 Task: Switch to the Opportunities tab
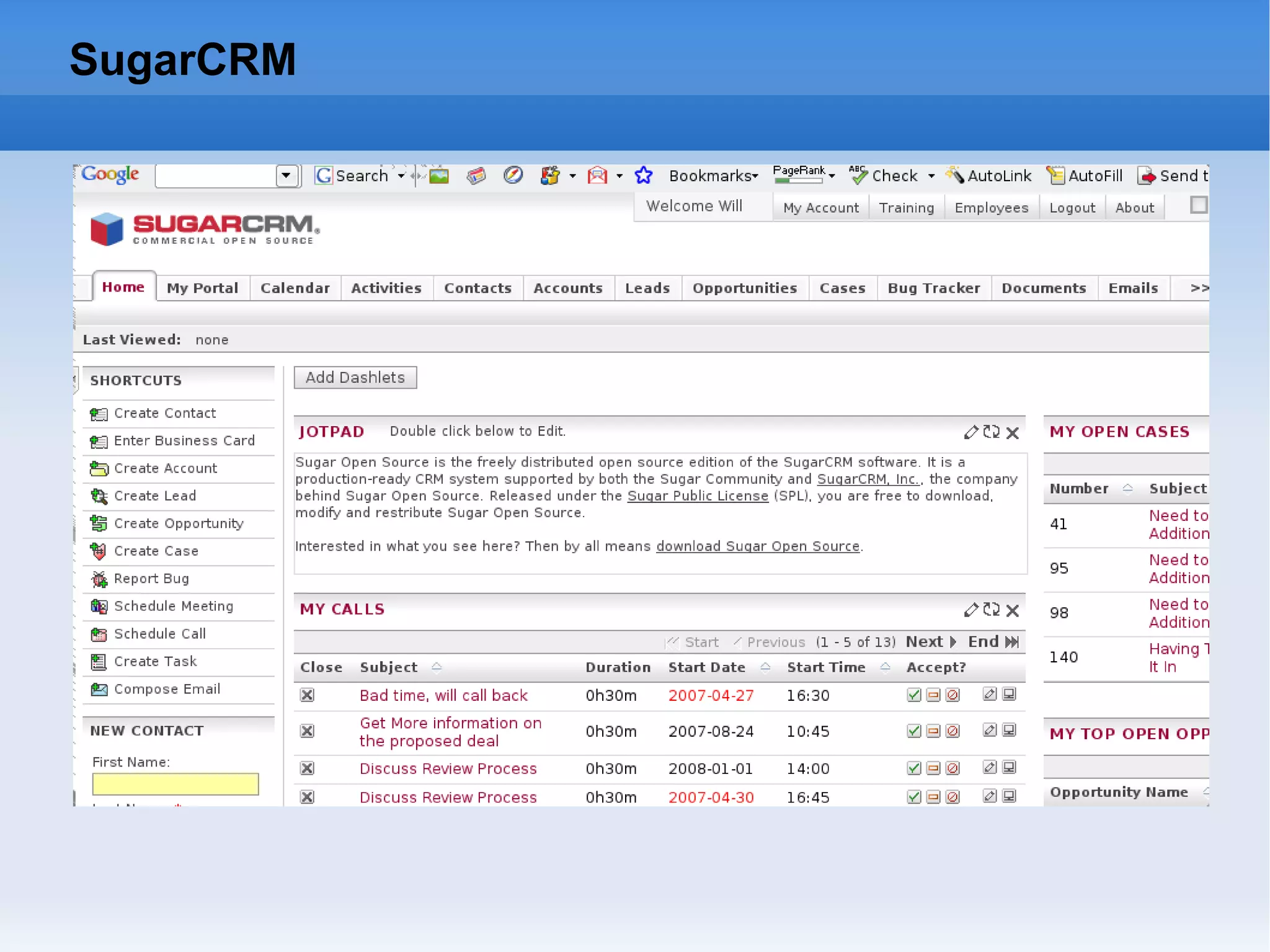(744, 288)
